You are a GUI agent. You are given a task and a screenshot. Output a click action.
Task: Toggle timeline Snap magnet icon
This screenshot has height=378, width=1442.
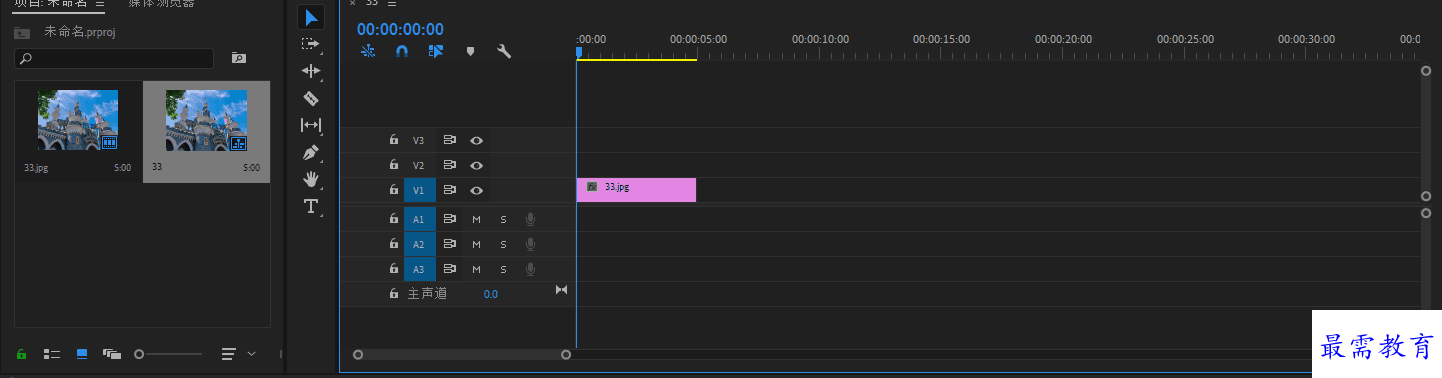[402, 51]
